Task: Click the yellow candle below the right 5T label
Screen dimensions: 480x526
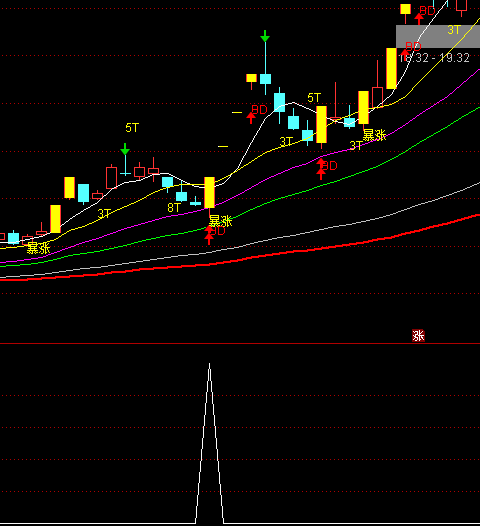Action: [x=321, y=124]
